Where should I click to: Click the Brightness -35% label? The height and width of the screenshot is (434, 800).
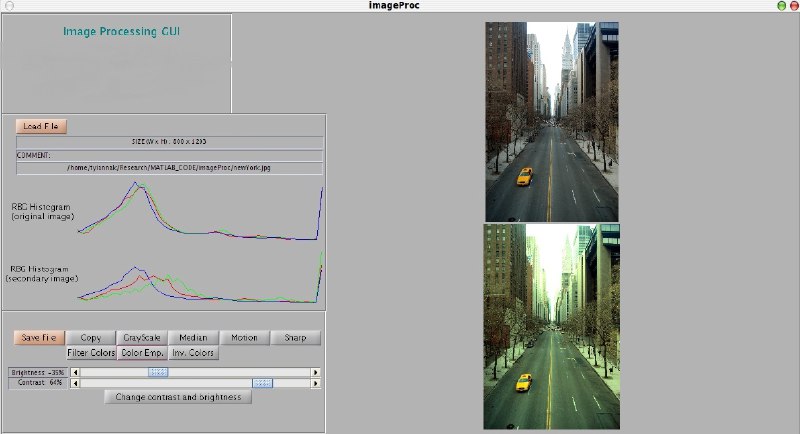(38, 372)
